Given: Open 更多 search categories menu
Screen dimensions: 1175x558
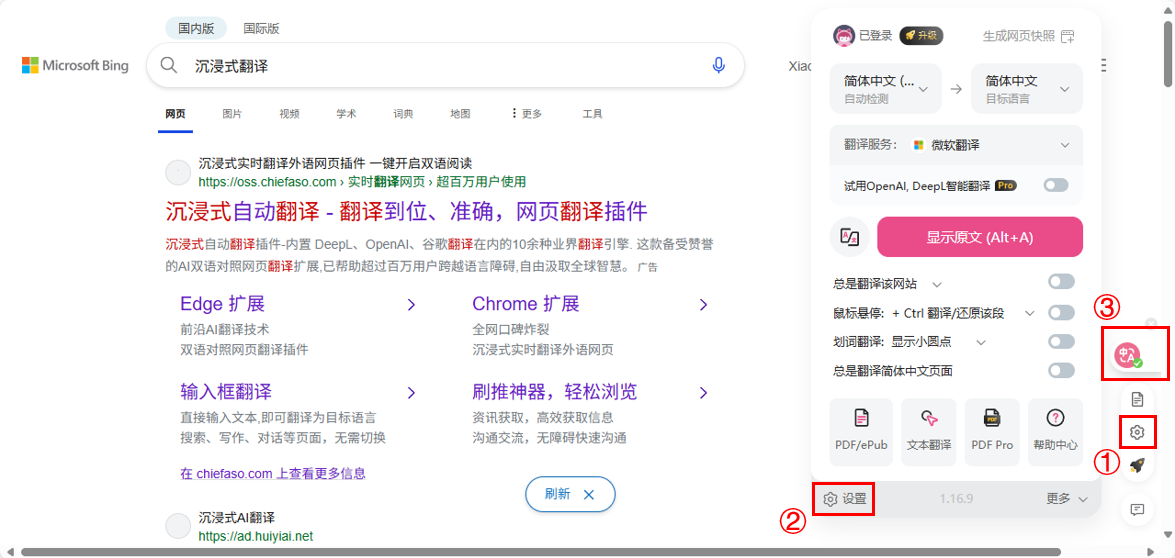Looking at the screenshot, I should coord(526,114).
